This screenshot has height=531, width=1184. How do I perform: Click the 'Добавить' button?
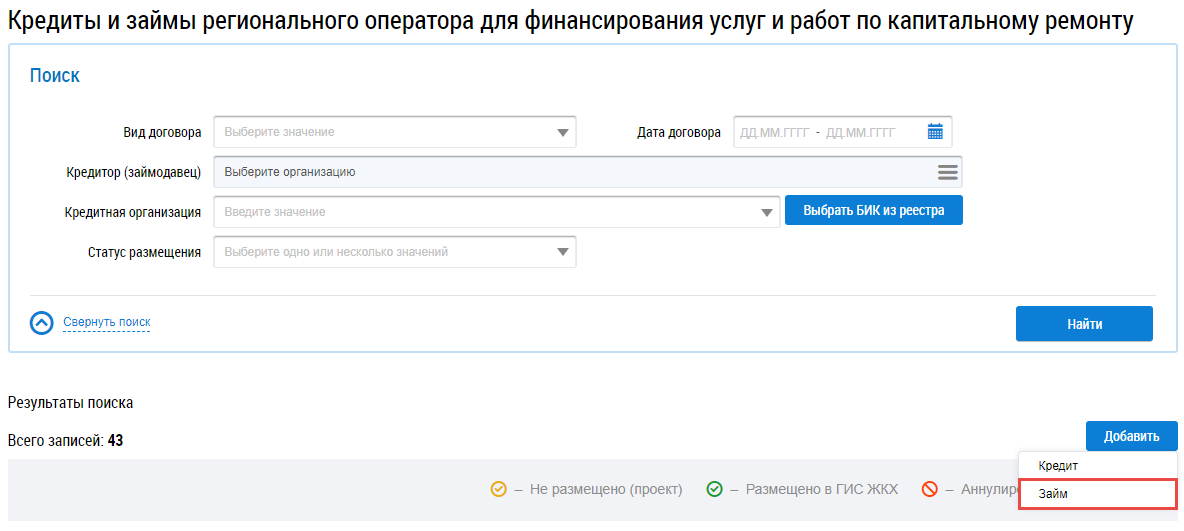tap(1131, 436)
